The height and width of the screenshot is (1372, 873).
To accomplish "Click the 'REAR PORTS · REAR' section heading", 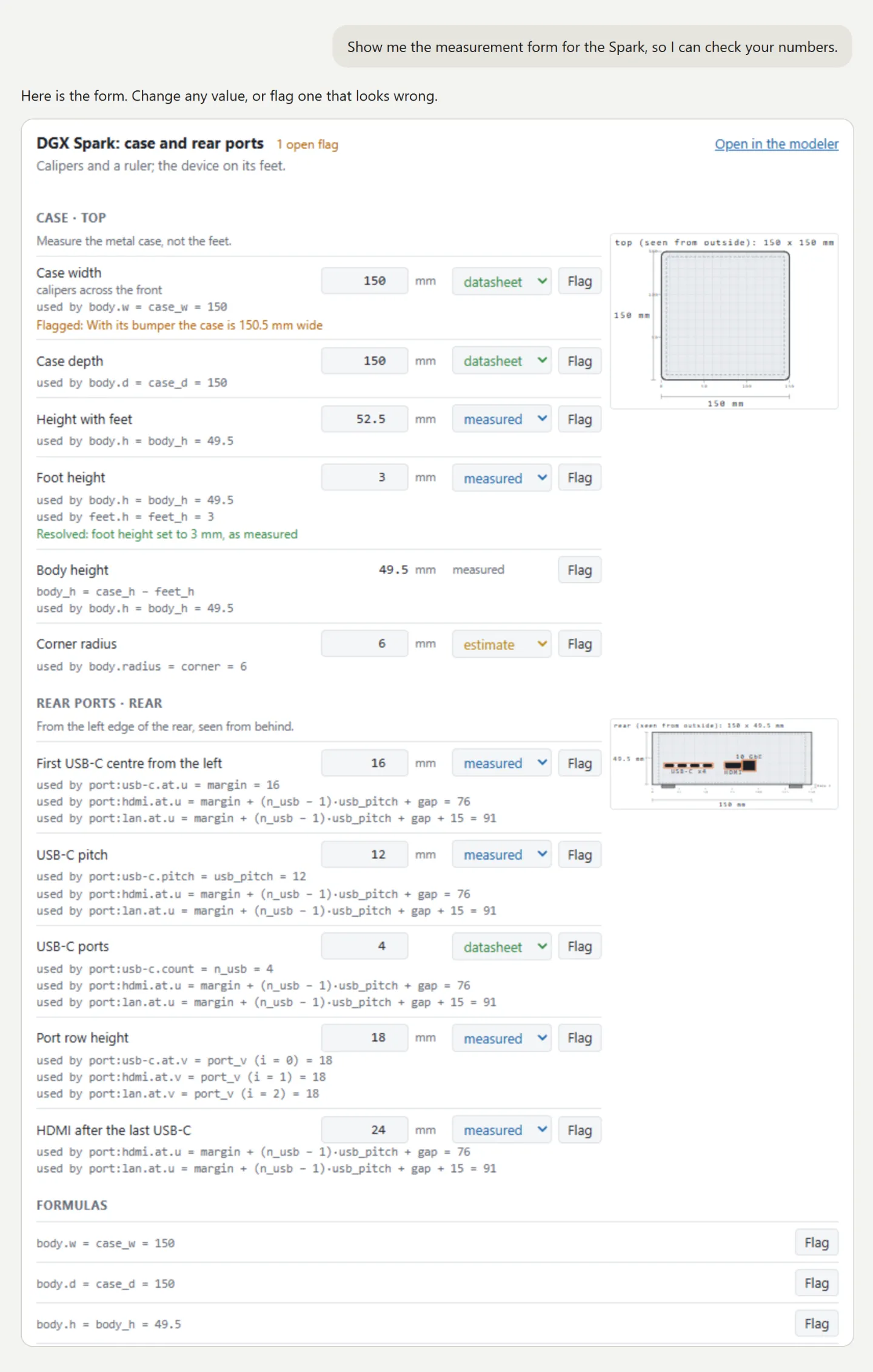I will [99, 703].
